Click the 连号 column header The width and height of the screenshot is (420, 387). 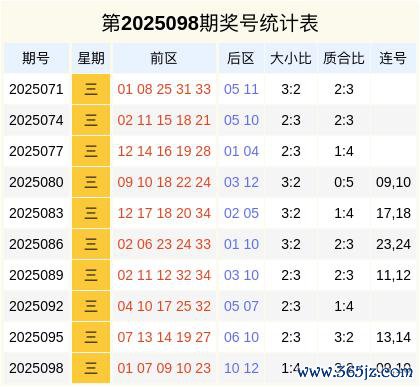393,58
